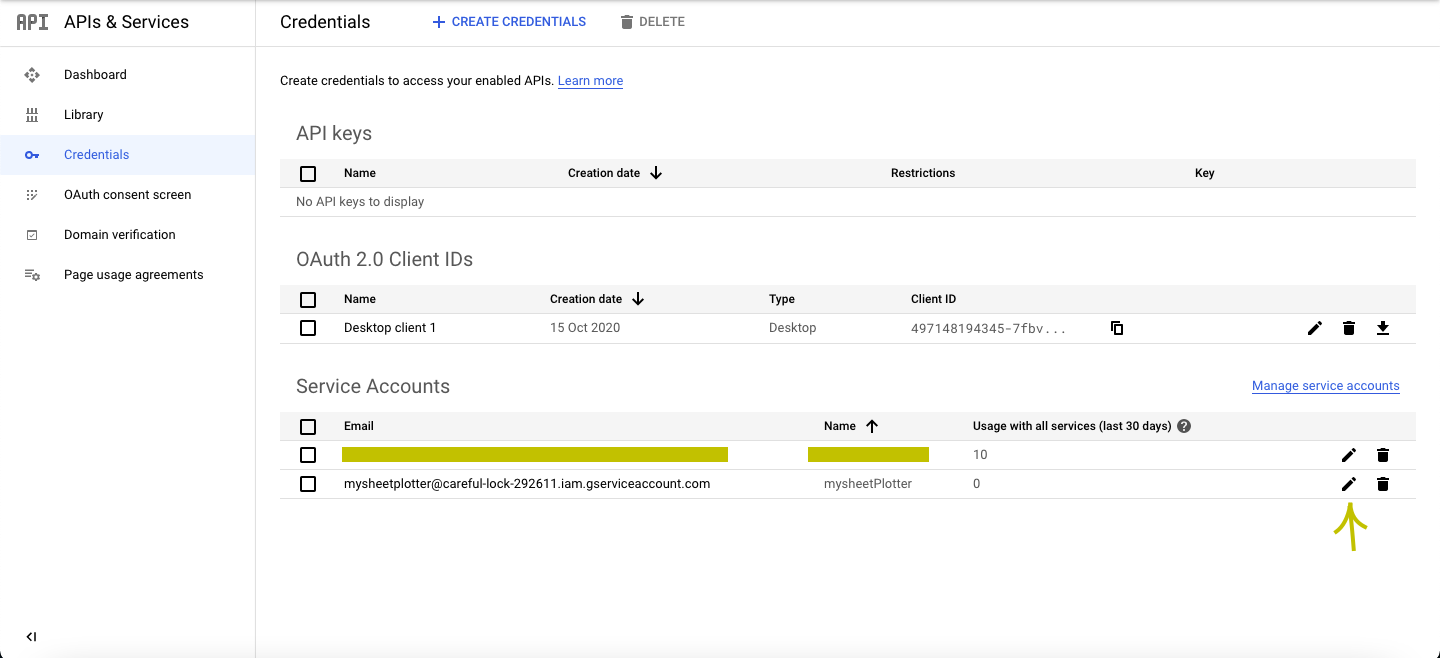Sort service accounts by Name arrow
This screenshot has width=1440, height=658.
point(872,426)
